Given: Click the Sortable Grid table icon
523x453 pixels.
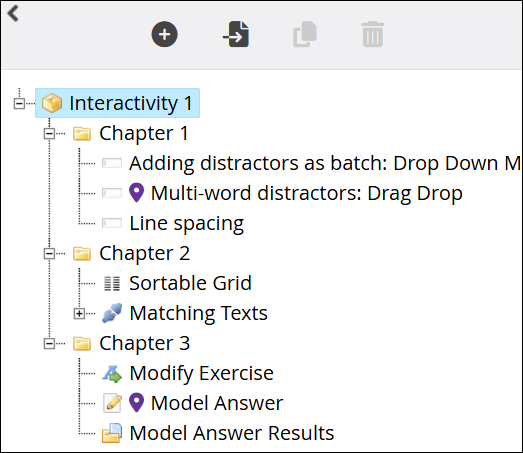Looking at the screenshot, I should click(x=112, y=284).
